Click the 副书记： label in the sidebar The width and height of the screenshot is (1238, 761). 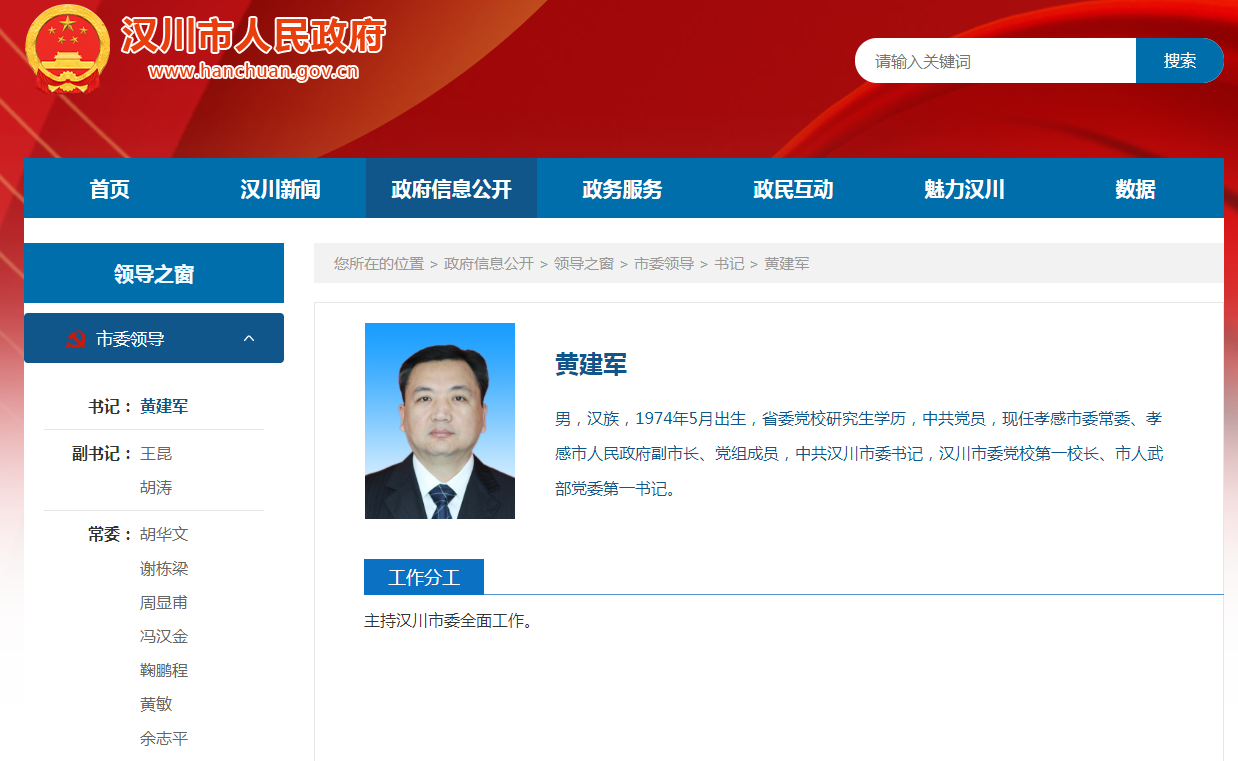pyautogui.click(x=102, y=453)
